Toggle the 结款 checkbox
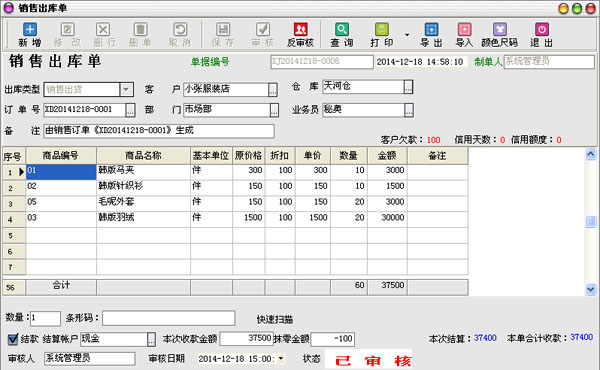The width and height of the screenshot is (600, 370). (13, 339)
